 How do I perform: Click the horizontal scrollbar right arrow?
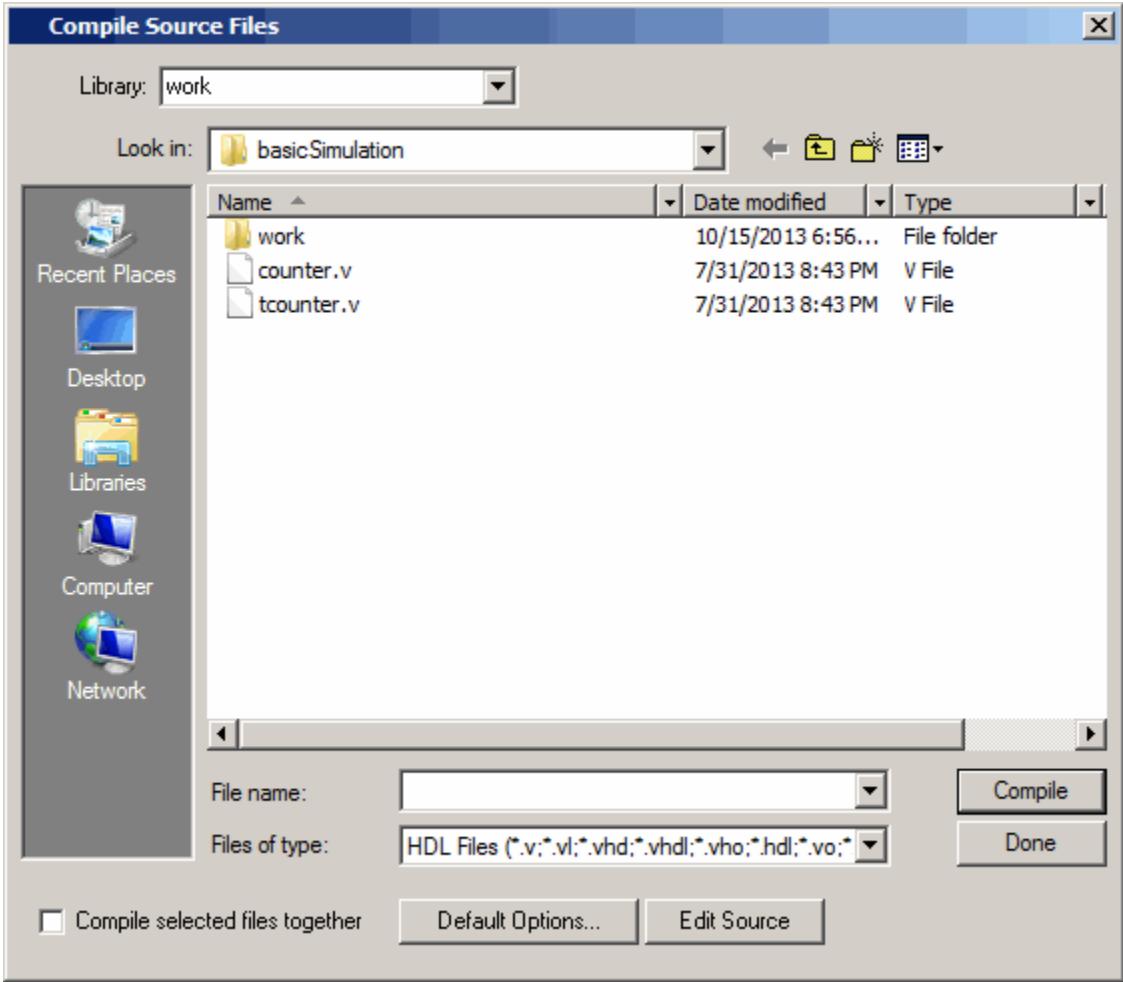pos(1090,733)
